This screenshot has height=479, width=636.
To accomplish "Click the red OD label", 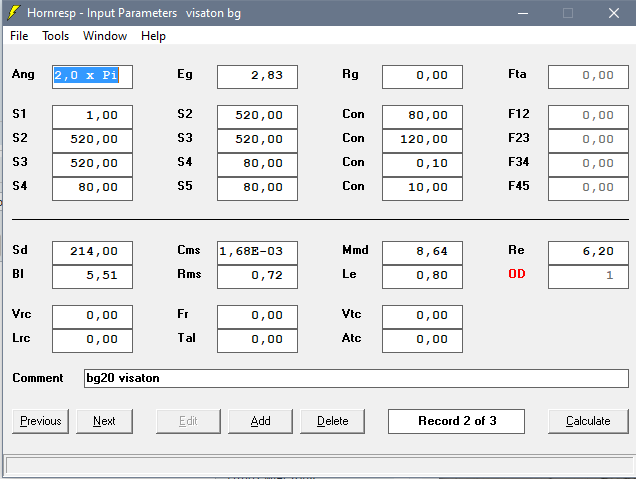I will (x=516, y=274).
